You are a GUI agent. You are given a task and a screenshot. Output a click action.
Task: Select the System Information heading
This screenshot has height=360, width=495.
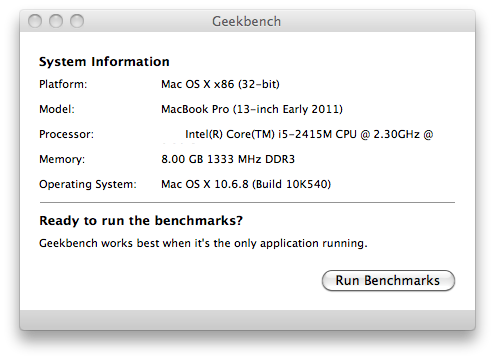click(104, 62)
